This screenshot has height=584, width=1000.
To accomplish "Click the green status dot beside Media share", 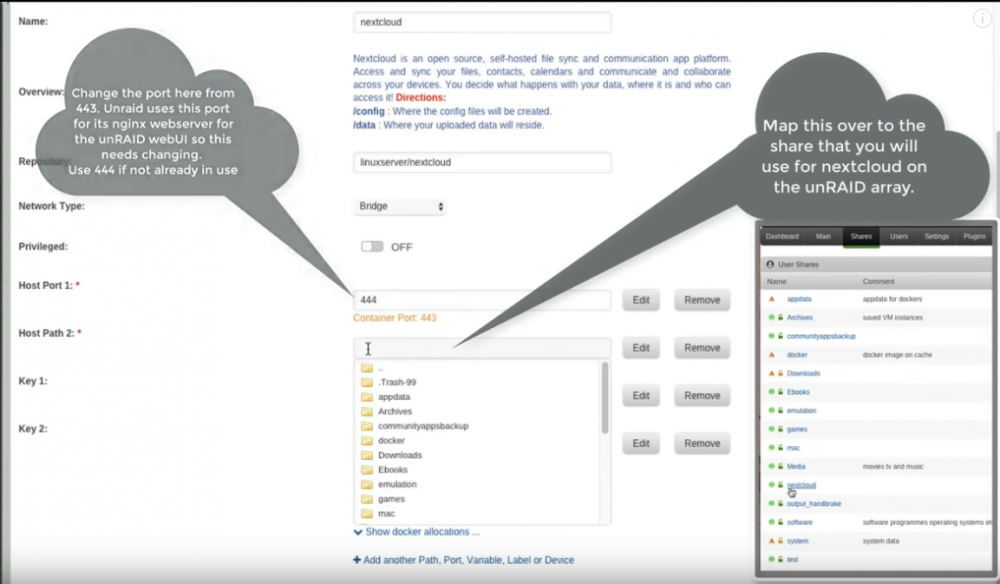I will coord(771,466).
